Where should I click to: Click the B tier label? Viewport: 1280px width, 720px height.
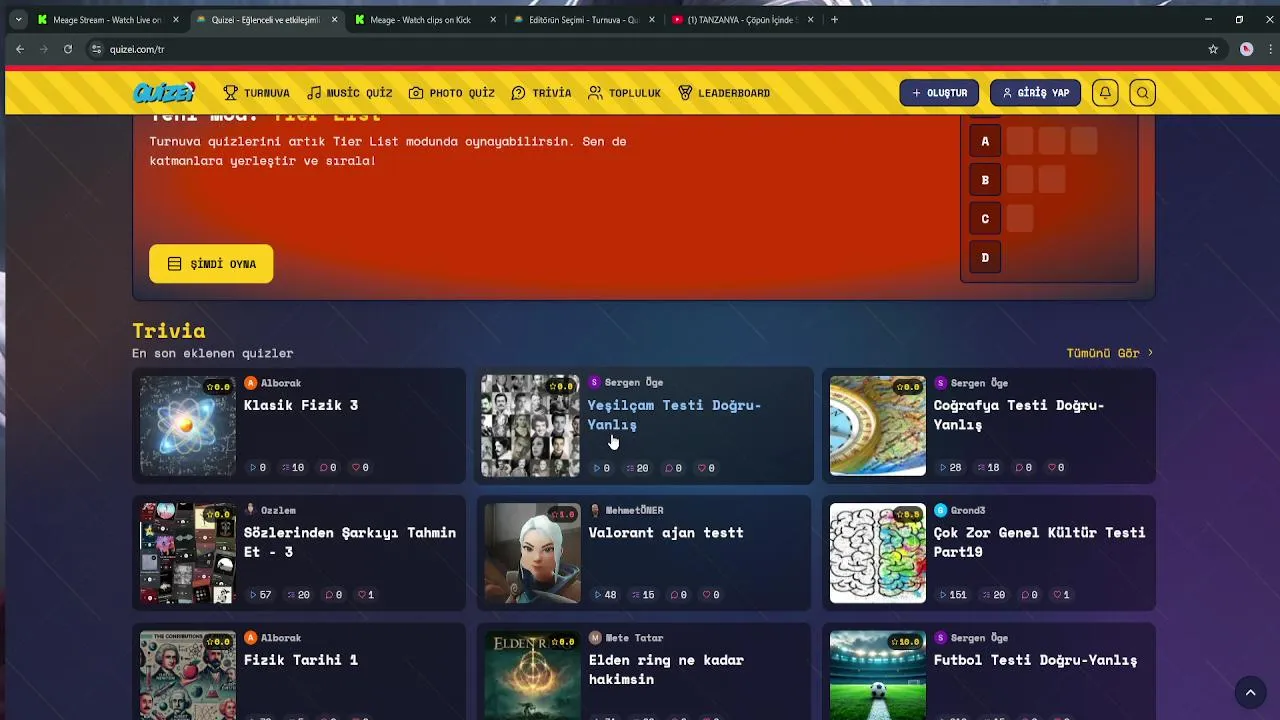click(x=985, y=180)
